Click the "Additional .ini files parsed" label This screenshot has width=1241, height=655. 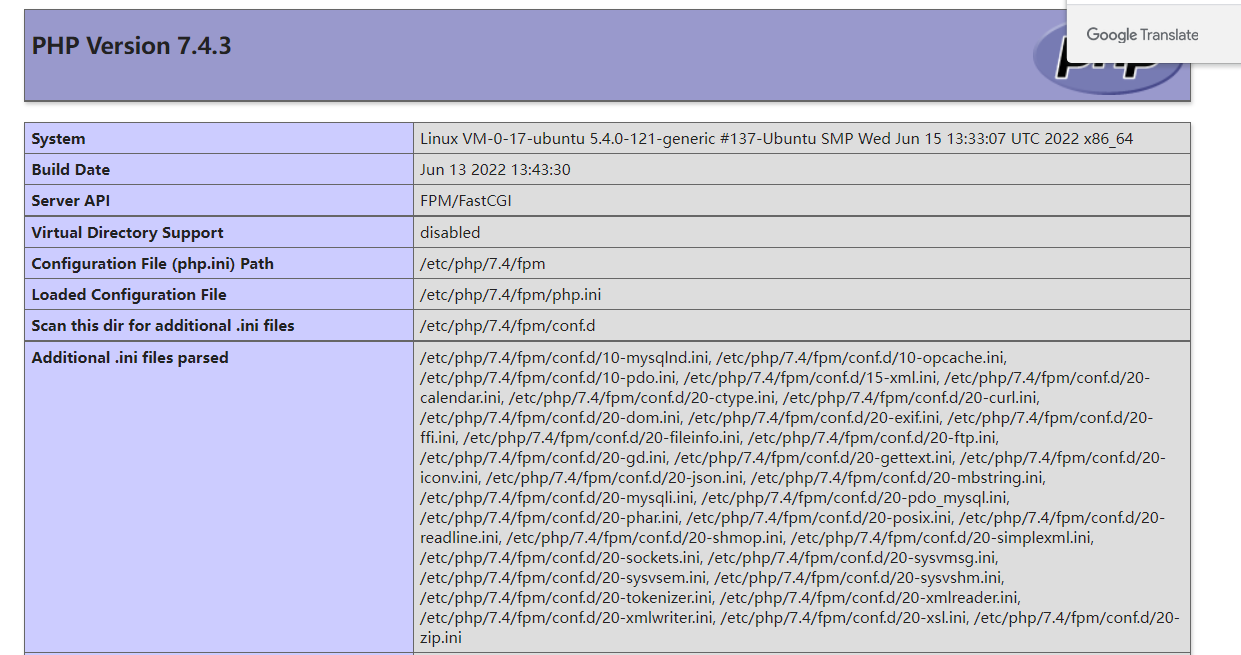coord(130,358)
